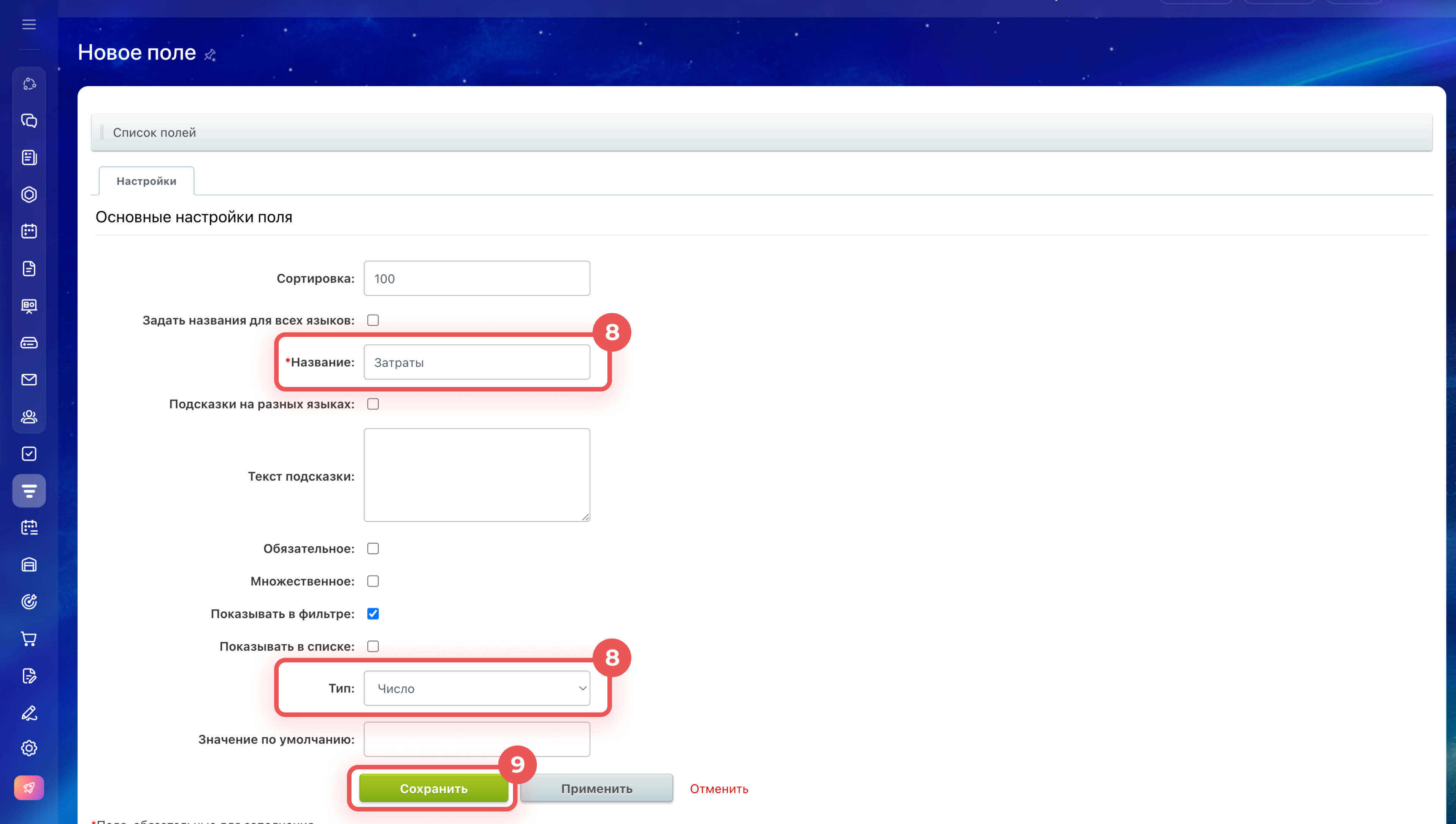Switch to the Настройки tab
The height and width of the screenshot is (824, 1456).
[x=146, y=181]
